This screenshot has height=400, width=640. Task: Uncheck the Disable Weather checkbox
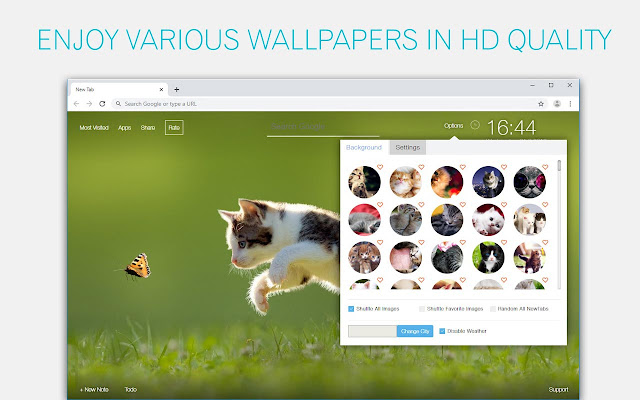point(442,331)
